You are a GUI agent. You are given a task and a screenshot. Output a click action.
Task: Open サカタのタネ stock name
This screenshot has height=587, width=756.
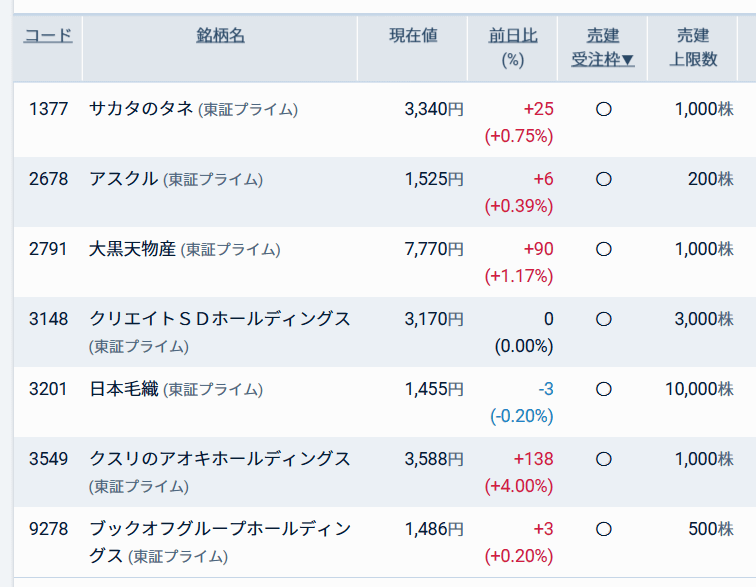click(x=141, y=109)
